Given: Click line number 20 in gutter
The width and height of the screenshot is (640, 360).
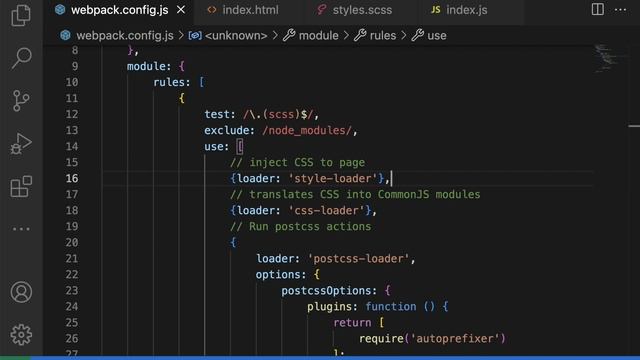Looking at the screenshot, I should (x=72, y=242).
